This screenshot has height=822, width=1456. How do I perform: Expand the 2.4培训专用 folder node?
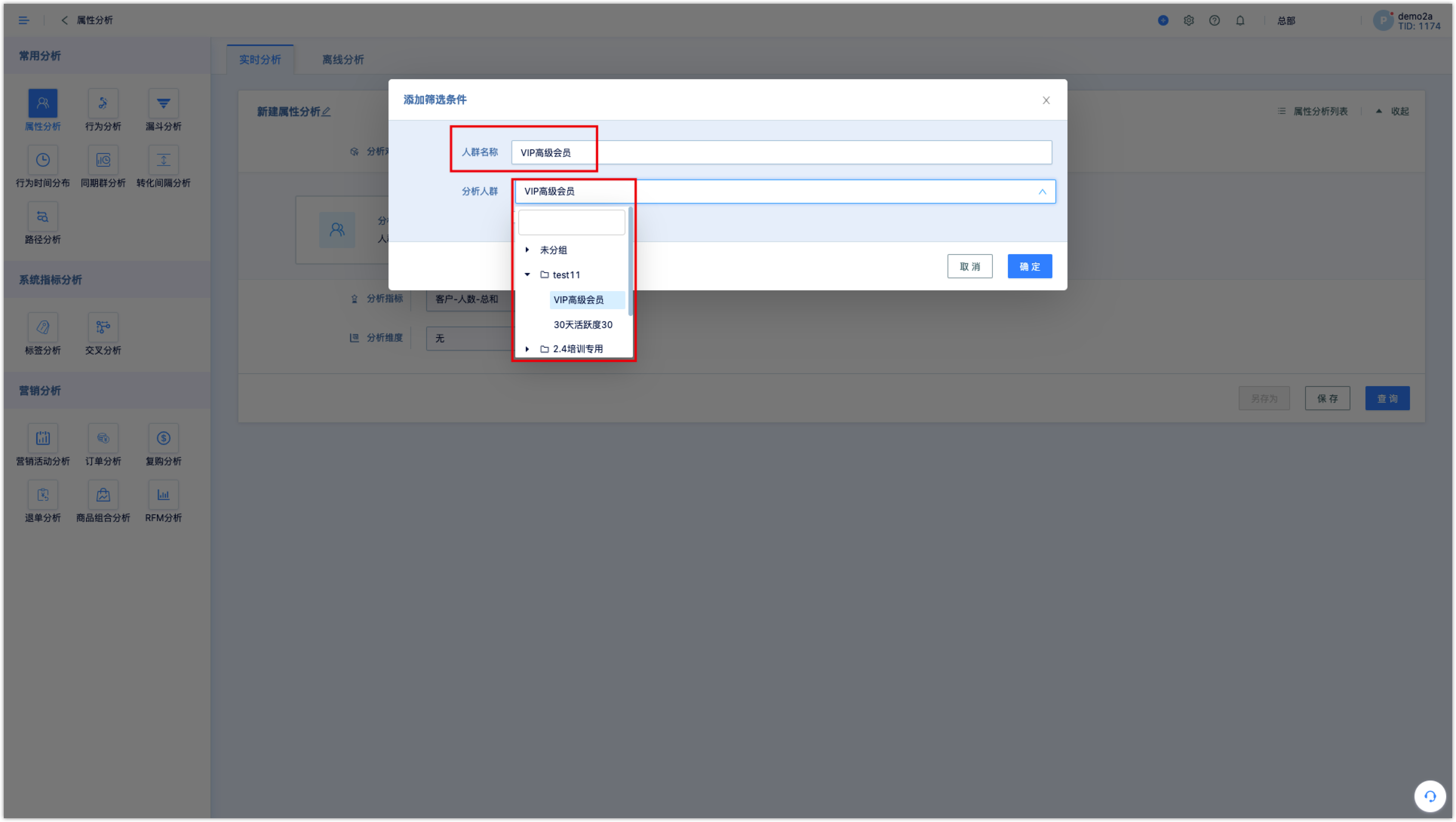527,348
